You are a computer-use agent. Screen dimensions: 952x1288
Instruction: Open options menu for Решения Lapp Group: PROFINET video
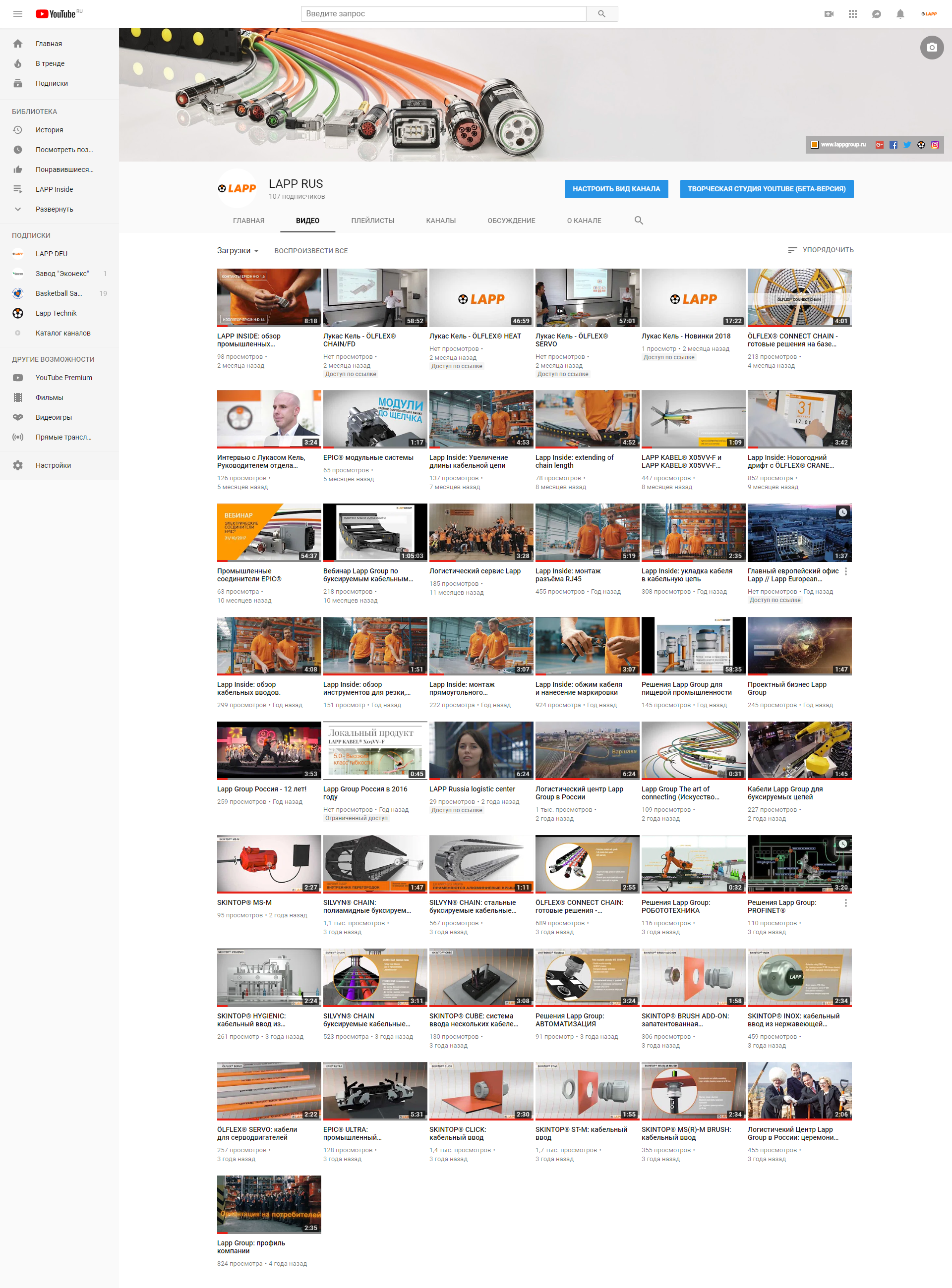click(x=845, y=903)
